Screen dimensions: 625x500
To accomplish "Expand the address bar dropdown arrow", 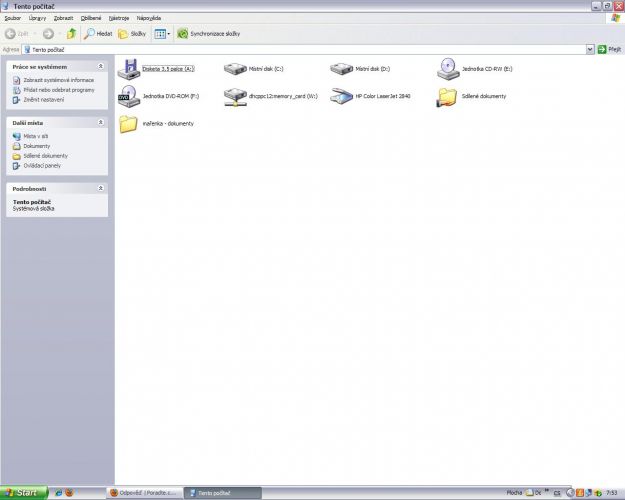I will [590, 49].
